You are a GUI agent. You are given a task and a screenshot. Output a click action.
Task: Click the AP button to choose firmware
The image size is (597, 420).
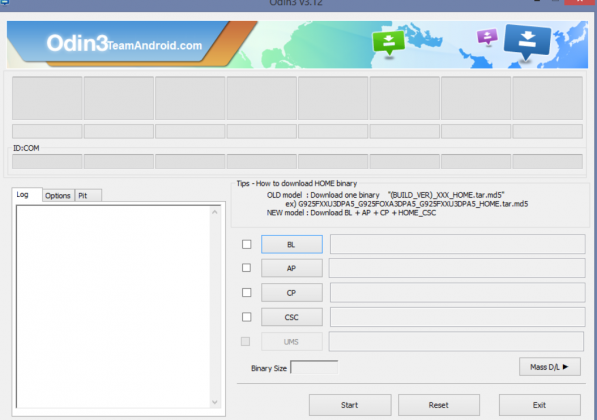pyautogui.click(x=292, y=268)
